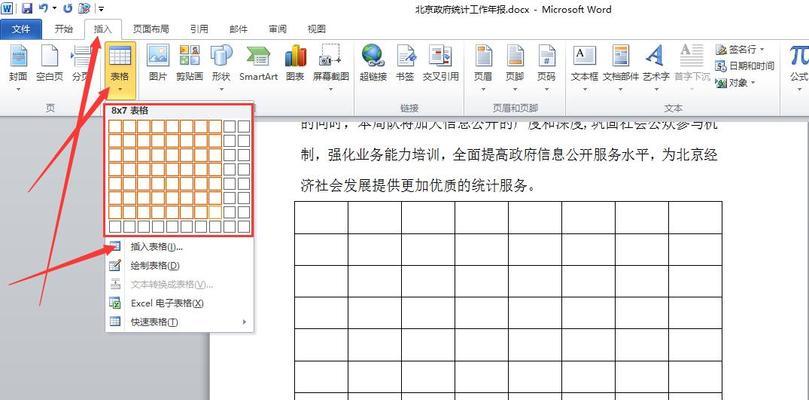Screen dimensions: 809x400
Task: Click the Drop Cap (首字下沉) icon
Action: 692,55
